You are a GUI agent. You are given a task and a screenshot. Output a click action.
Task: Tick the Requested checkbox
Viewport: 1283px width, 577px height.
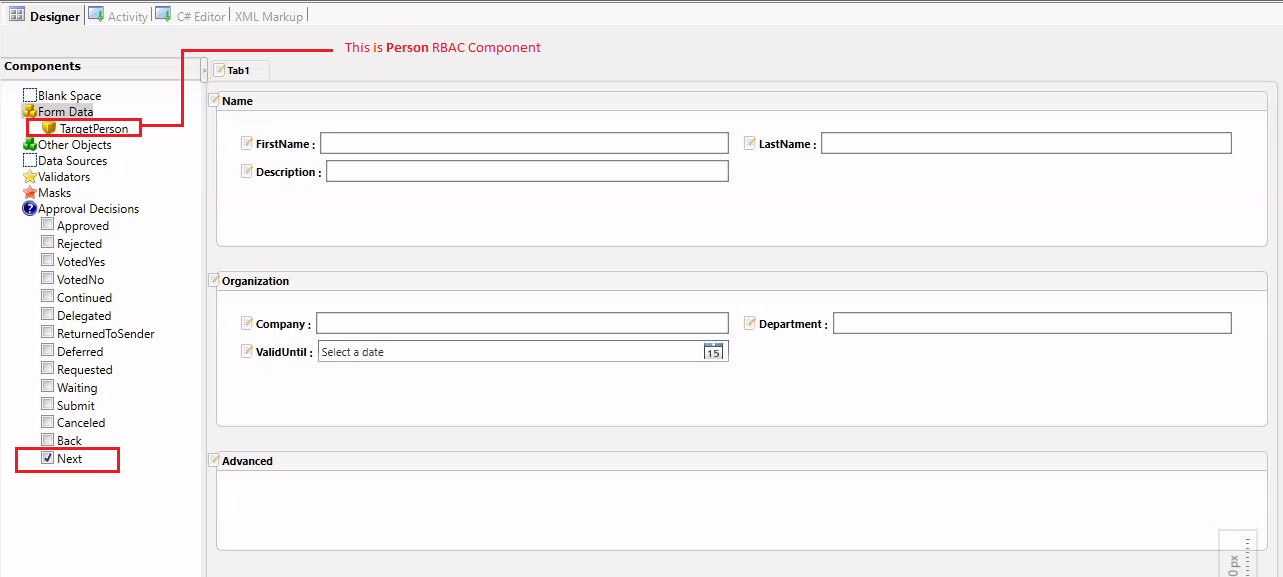pyautogui.click(x=47, y=369)
